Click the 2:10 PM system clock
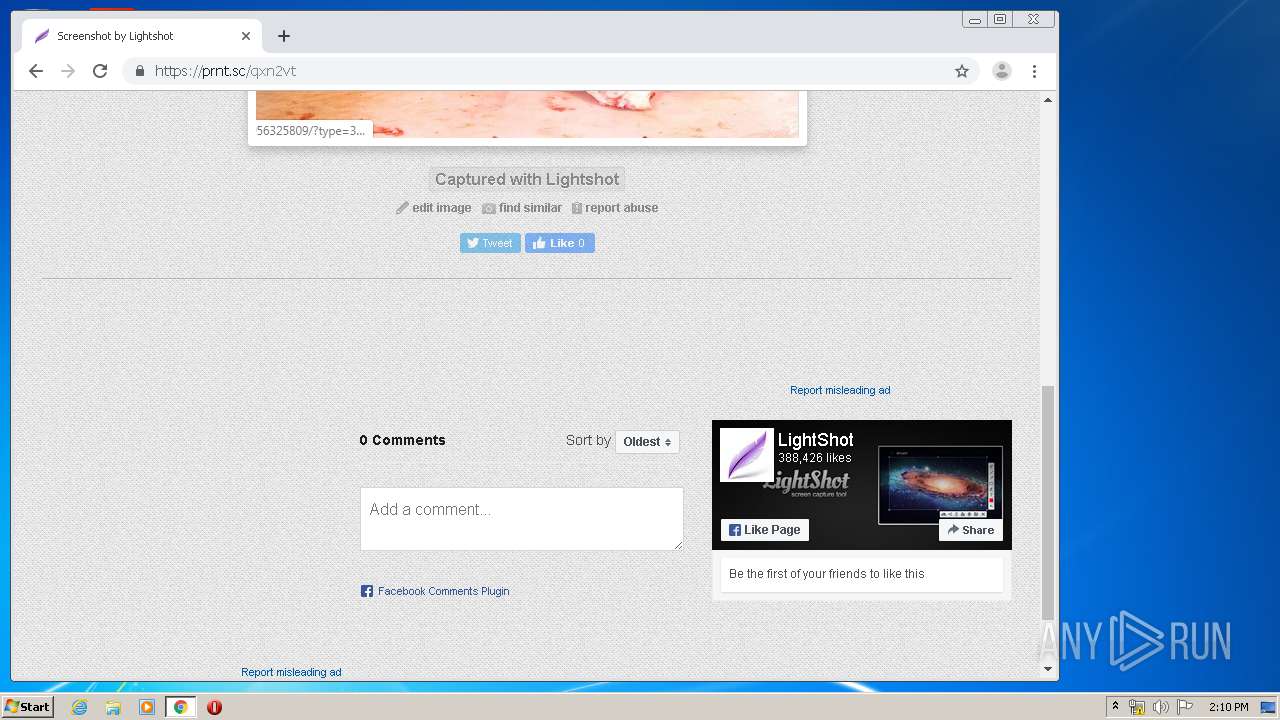Viewport: 1280px width, 720px height. coord(1228,707)
